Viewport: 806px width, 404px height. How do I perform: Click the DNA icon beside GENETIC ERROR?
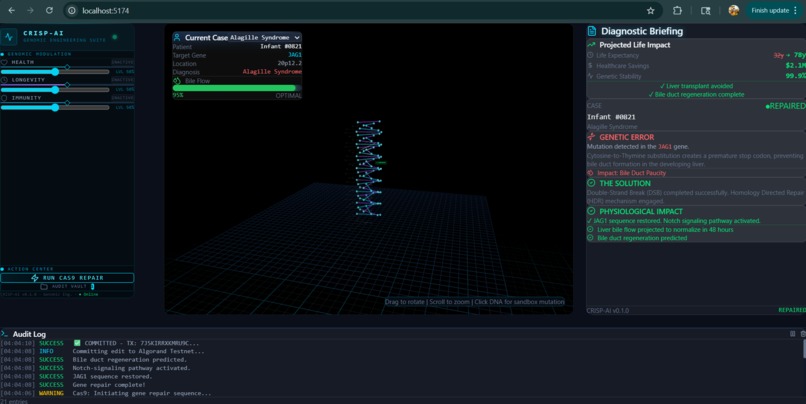[591, 137]
